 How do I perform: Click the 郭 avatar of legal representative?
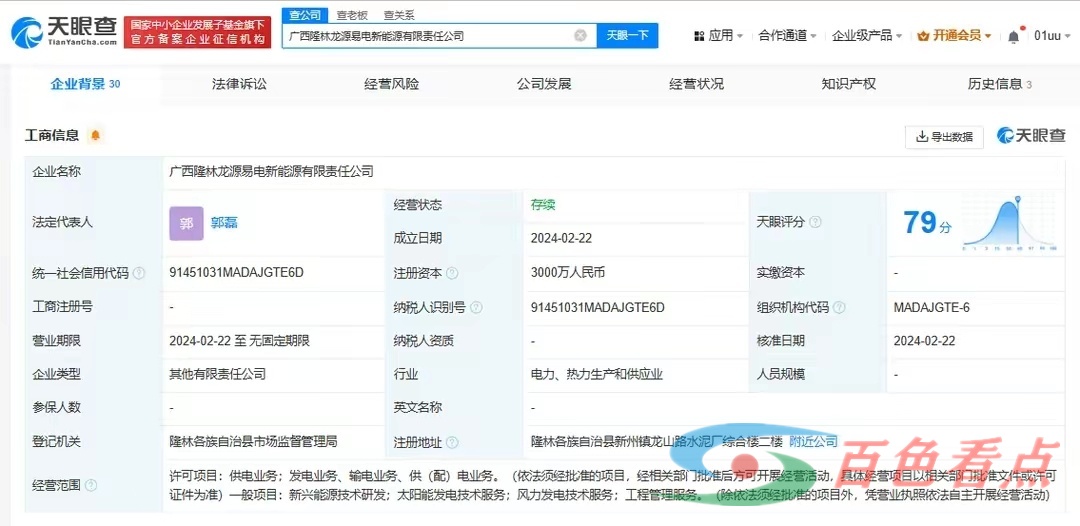[x=186, y=223]
